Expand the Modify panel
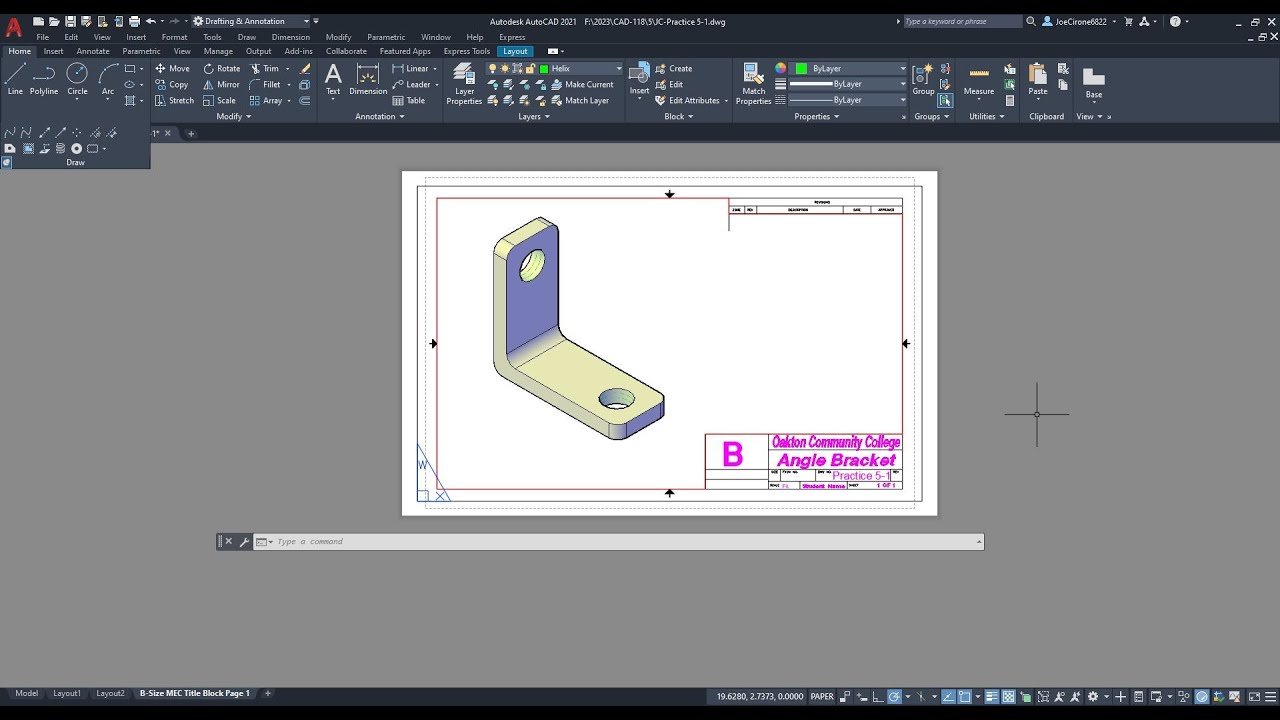 (x=234, y=116)
